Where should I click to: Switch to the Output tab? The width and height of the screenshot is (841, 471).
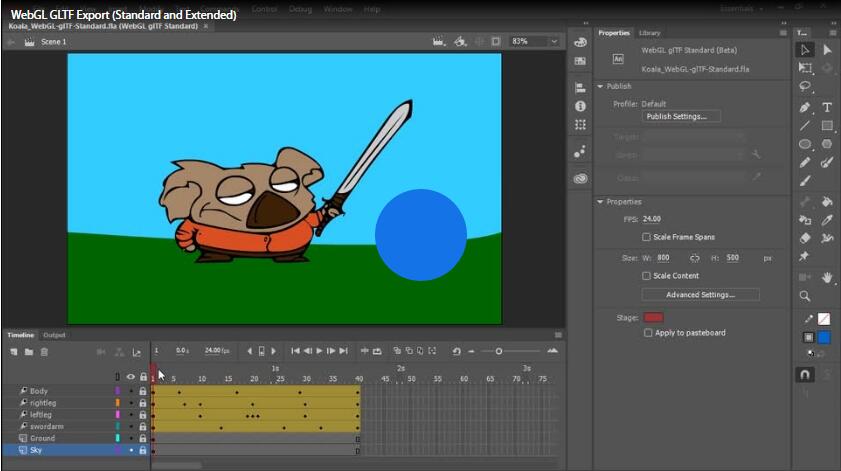[x=54, y=335]
